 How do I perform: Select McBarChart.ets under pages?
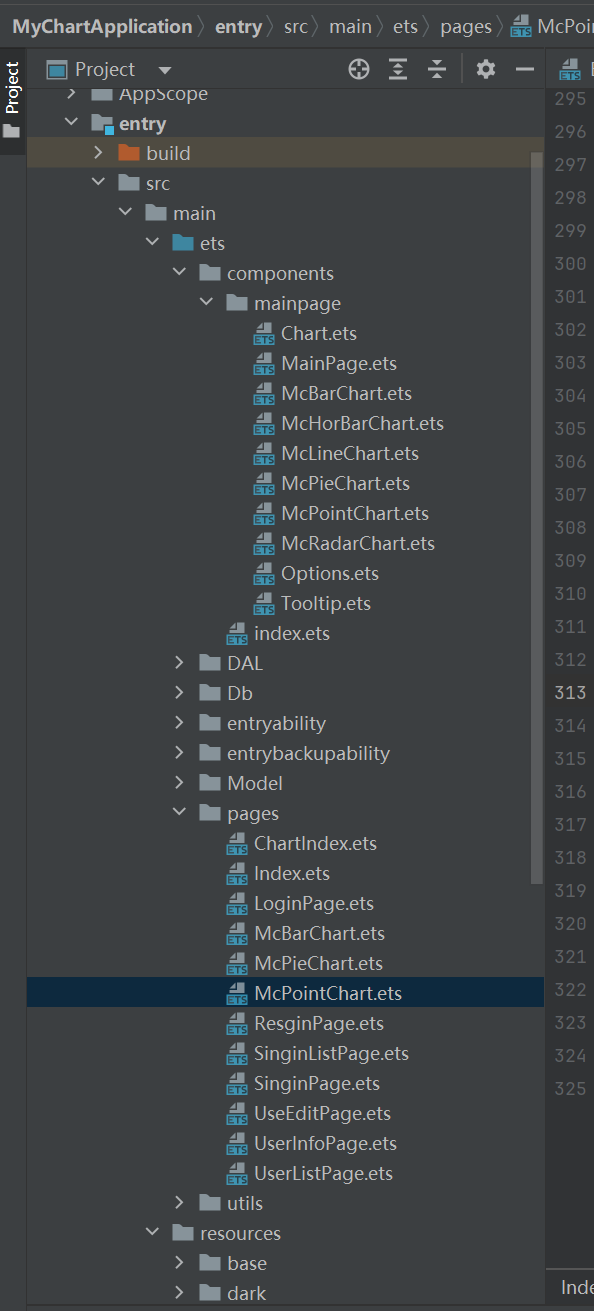pos(319,933)
